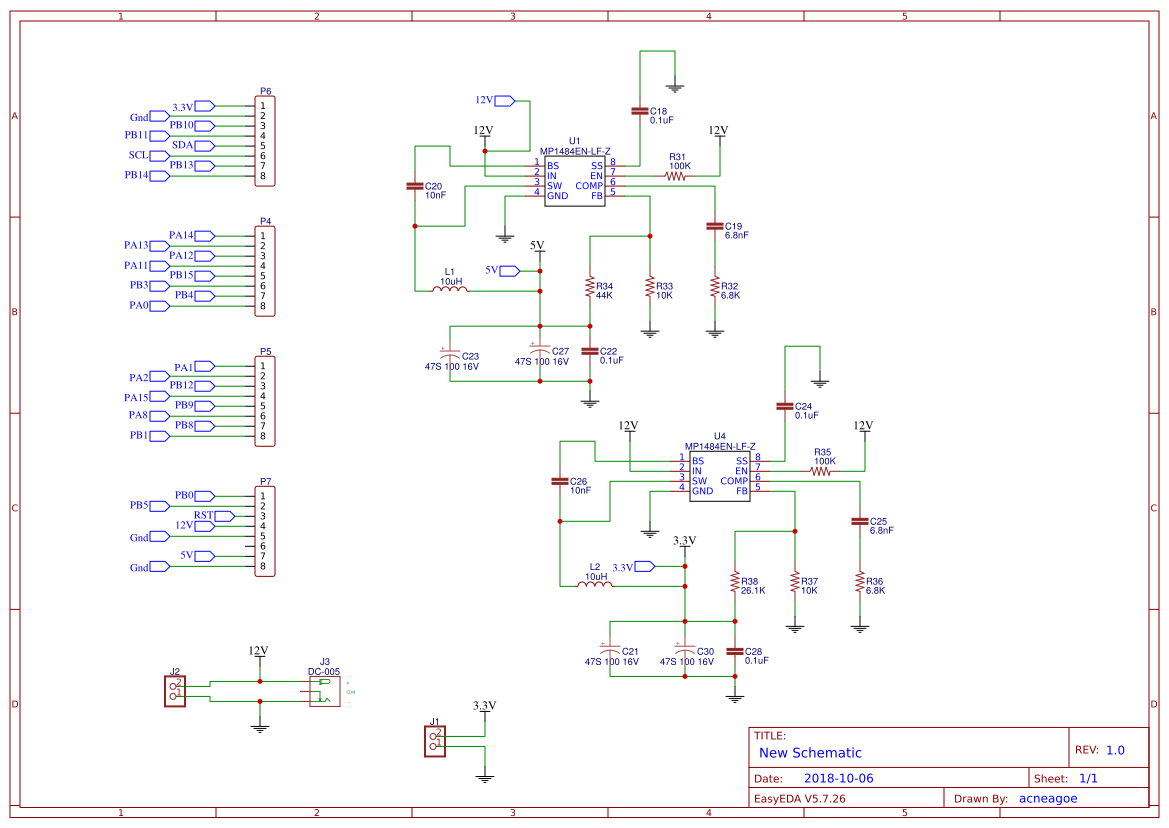
Task: Select the L2 10uH inductor symbol
Action: 594,585
